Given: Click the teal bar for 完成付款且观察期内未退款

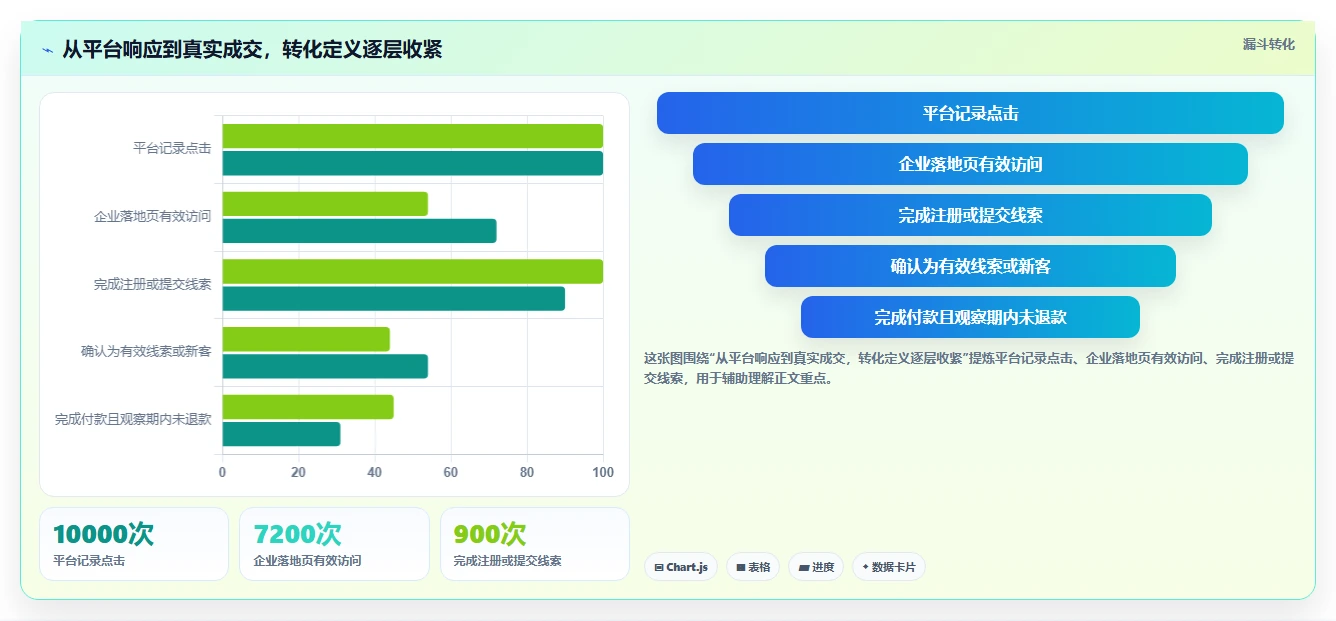Looking at the screenshot, I should [281, 434].
